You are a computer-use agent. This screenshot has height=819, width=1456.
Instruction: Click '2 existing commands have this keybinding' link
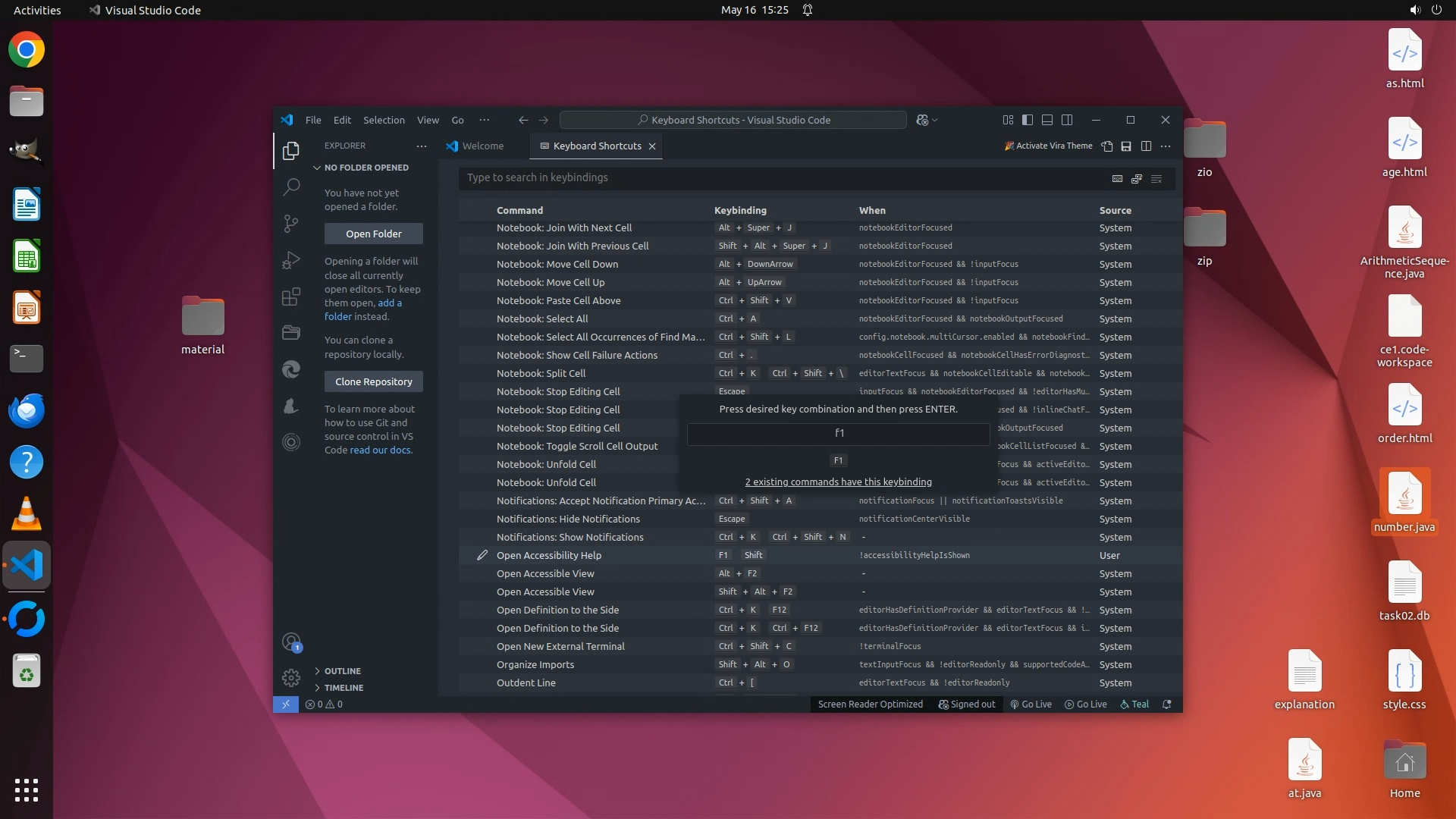pyautogui.click(x=838, y=482)
